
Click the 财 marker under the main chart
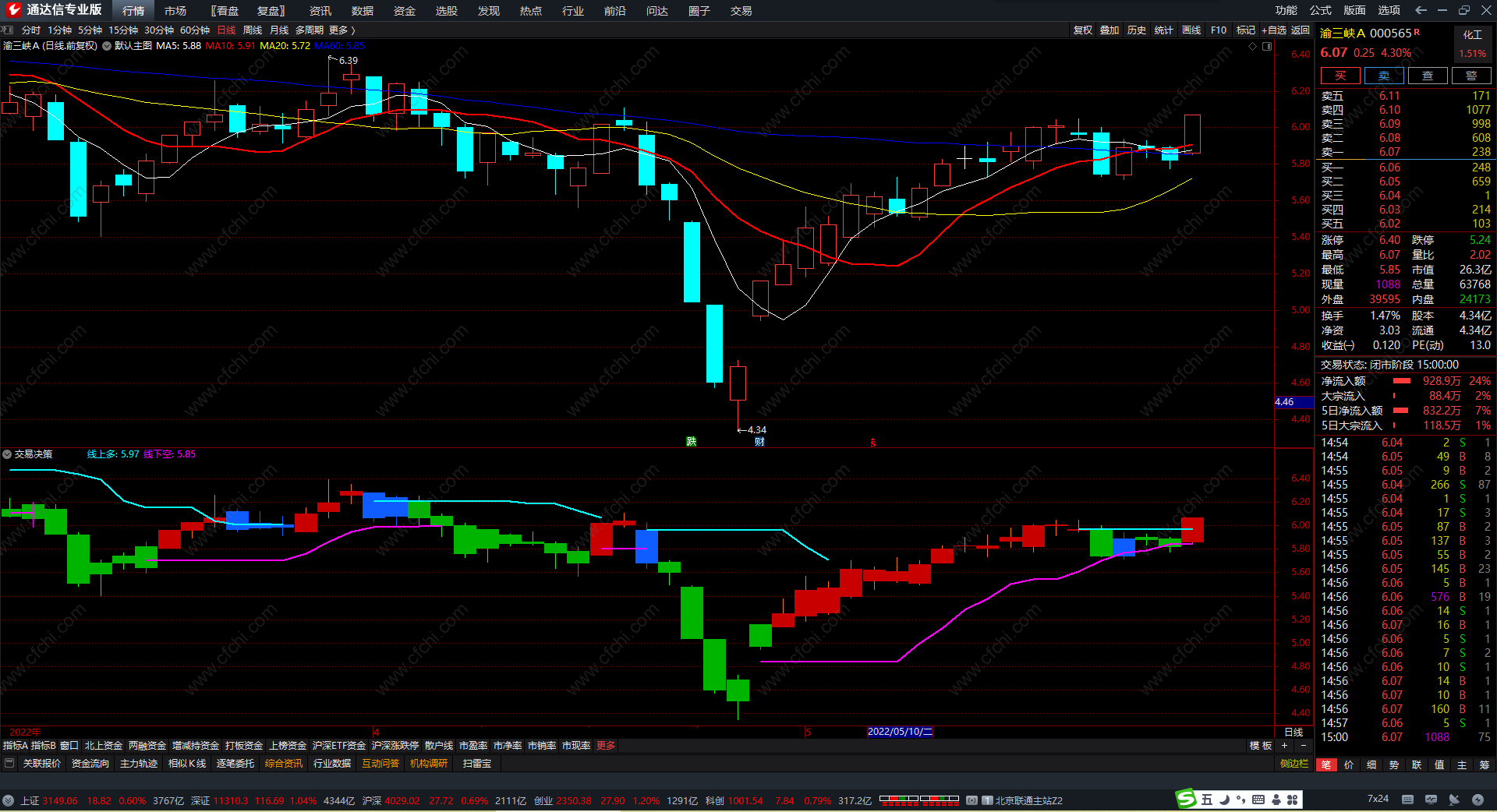pos(759,442)
